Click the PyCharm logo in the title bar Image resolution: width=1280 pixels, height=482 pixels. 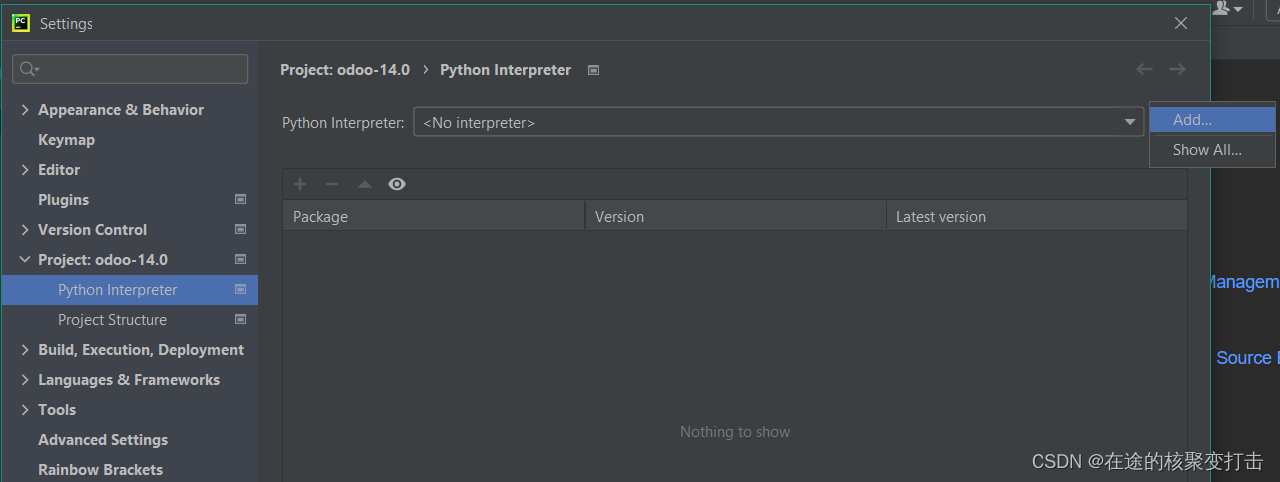(21, 22)
